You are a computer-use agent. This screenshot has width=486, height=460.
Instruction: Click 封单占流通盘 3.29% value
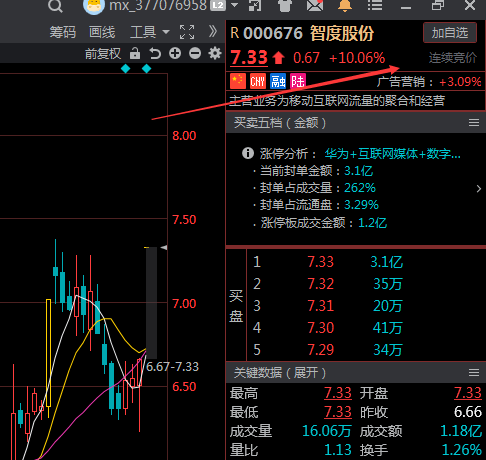(361, 205)
